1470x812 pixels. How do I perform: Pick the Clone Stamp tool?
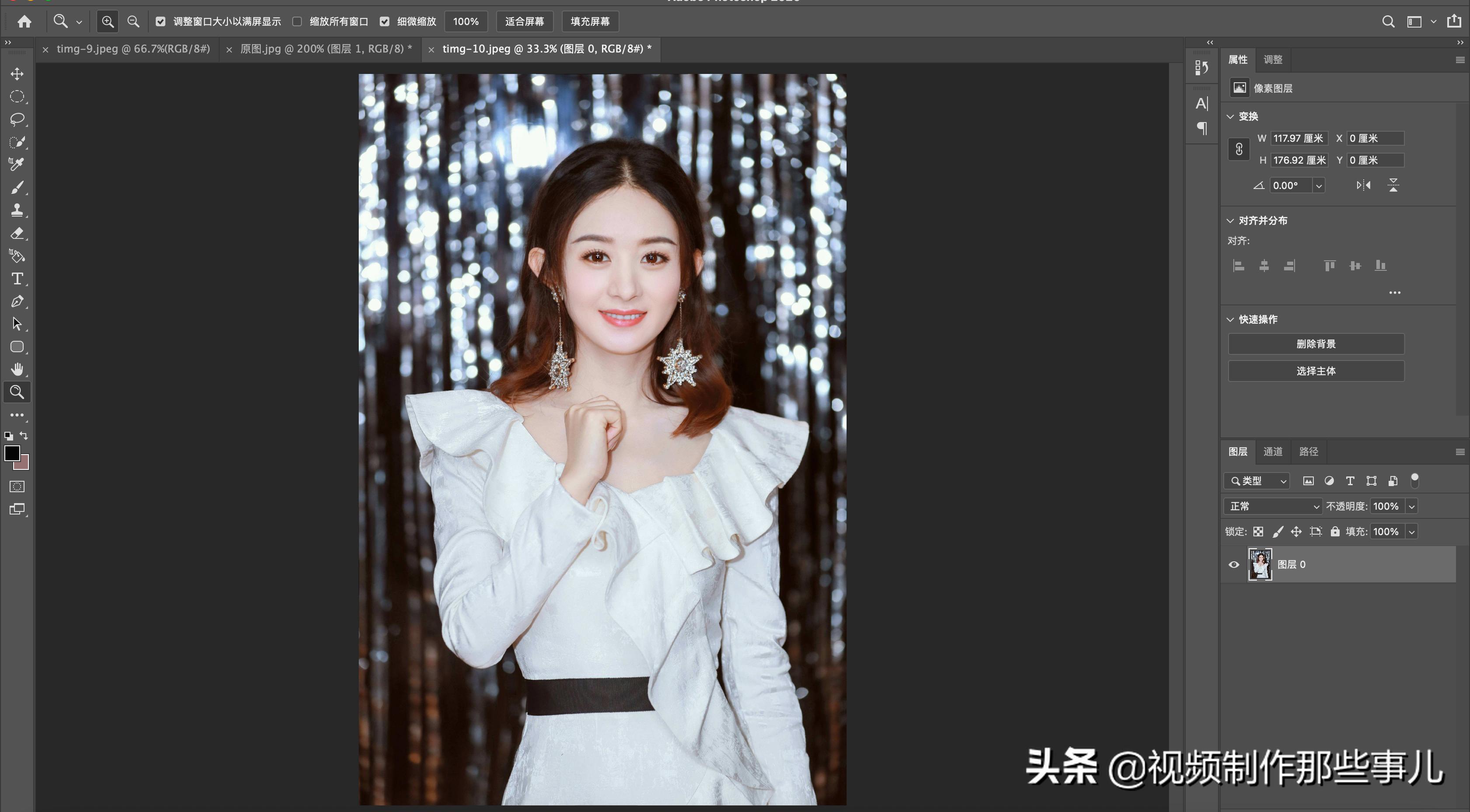pyautogui.click(x=17, y=210)
